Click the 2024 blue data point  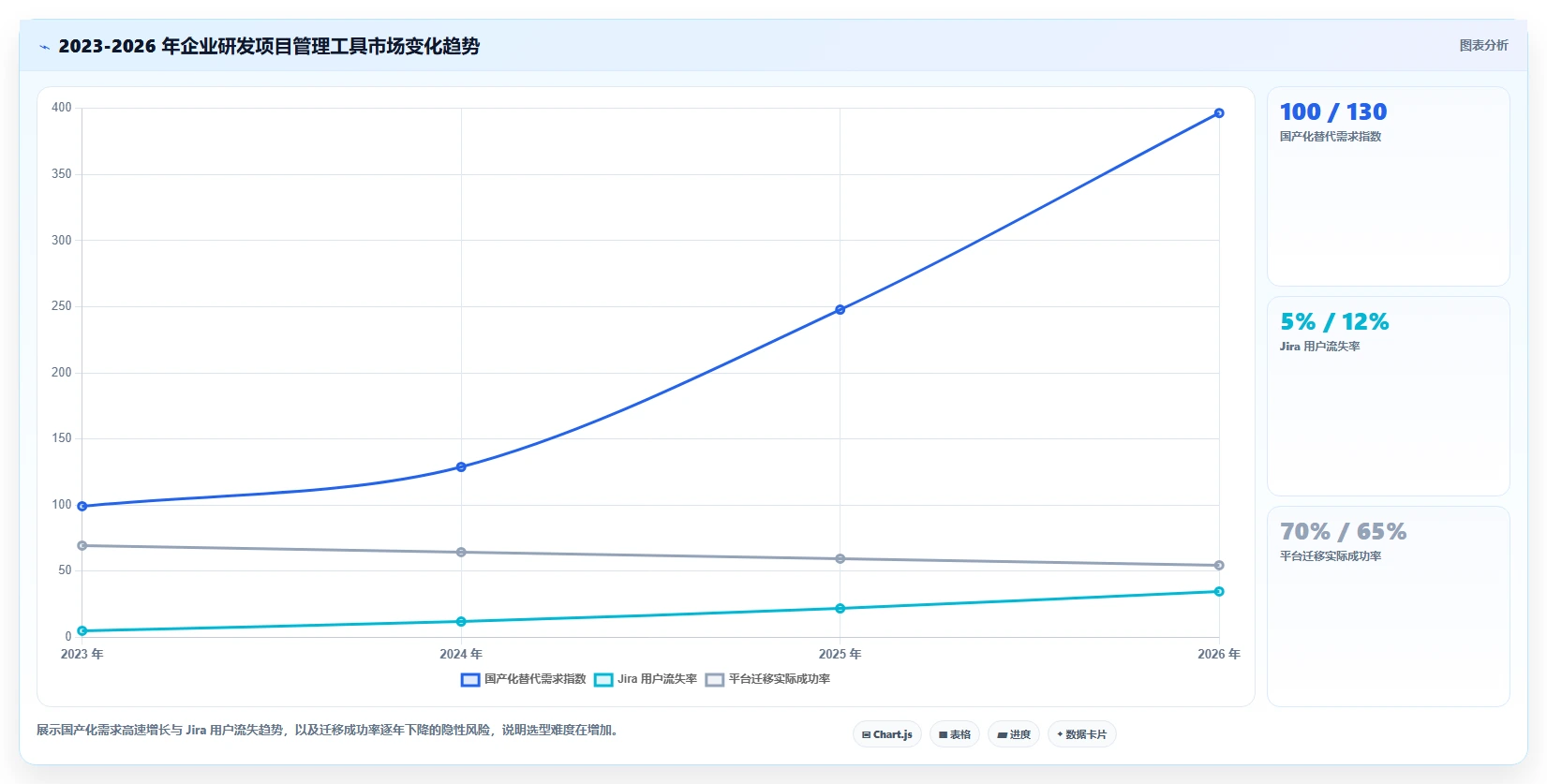[461, 466]
